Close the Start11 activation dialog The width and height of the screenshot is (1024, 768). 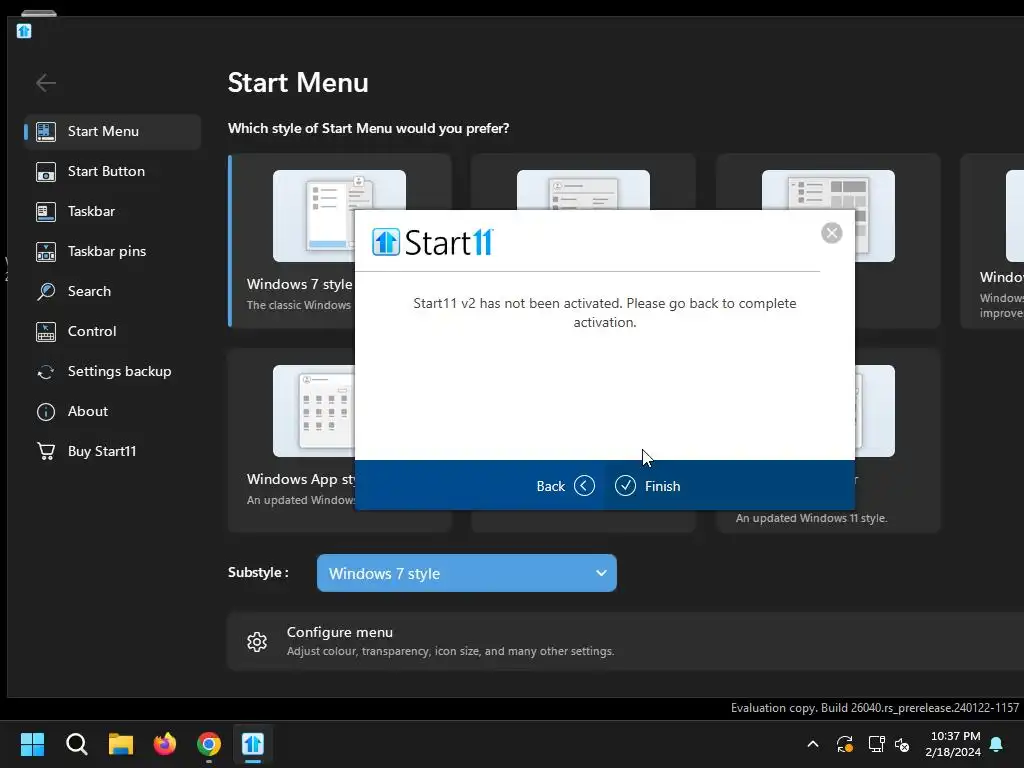[x=831, y=233]
